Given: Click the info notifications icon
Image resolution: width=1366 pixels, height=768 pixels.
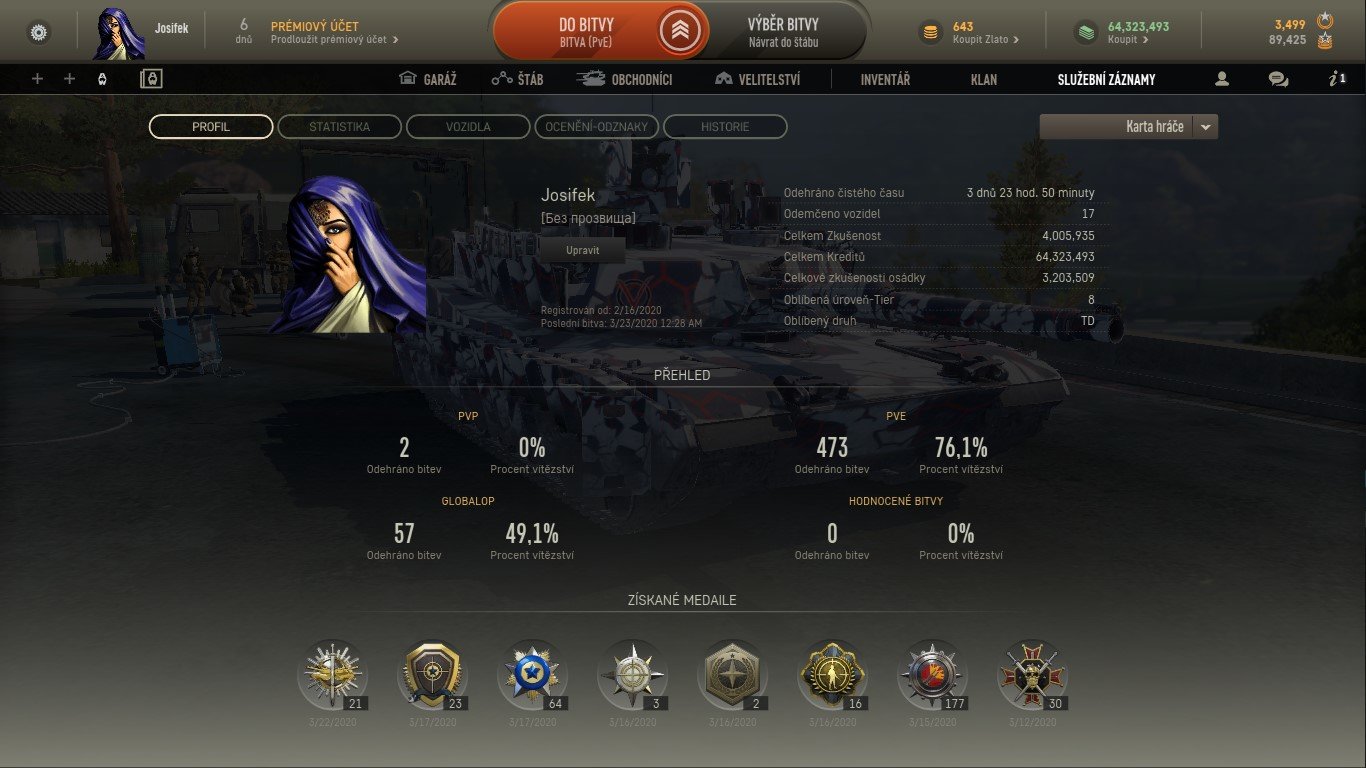Looking at the screenshot, I should click(x=1338, y=79).
